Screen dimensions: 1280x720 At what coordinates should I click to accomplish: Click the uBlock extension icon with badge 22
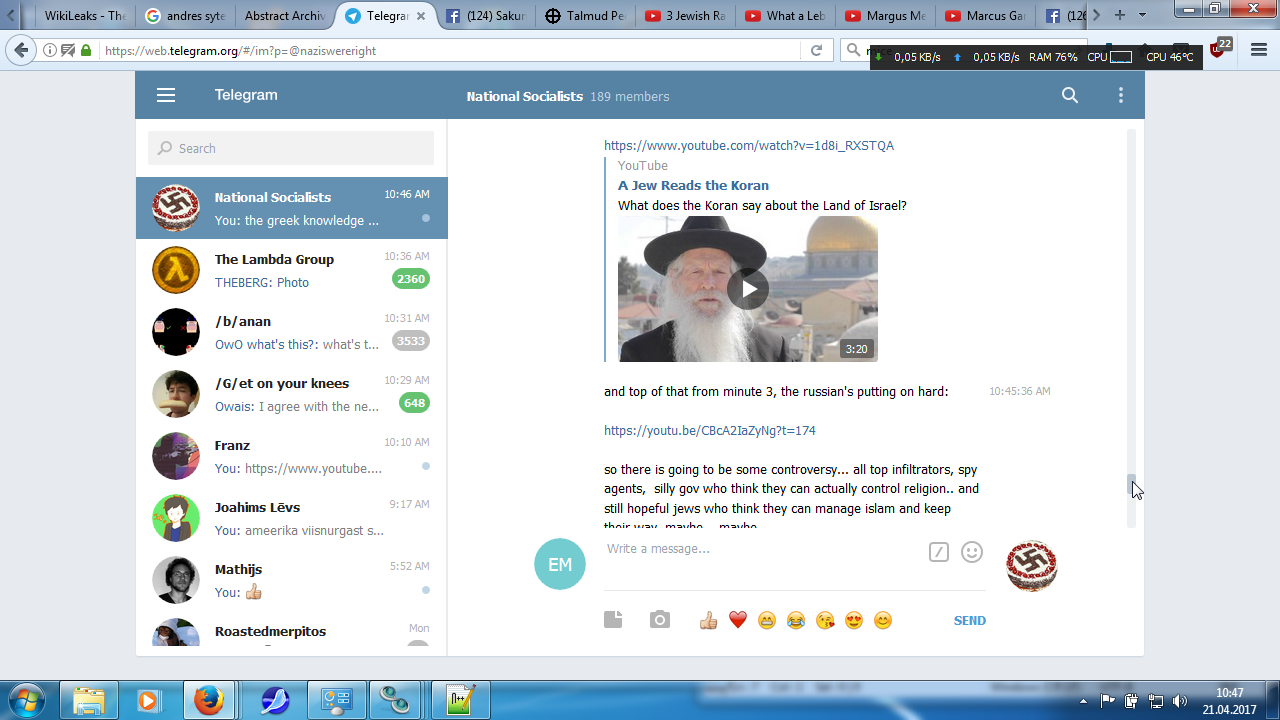(1219, 48)
